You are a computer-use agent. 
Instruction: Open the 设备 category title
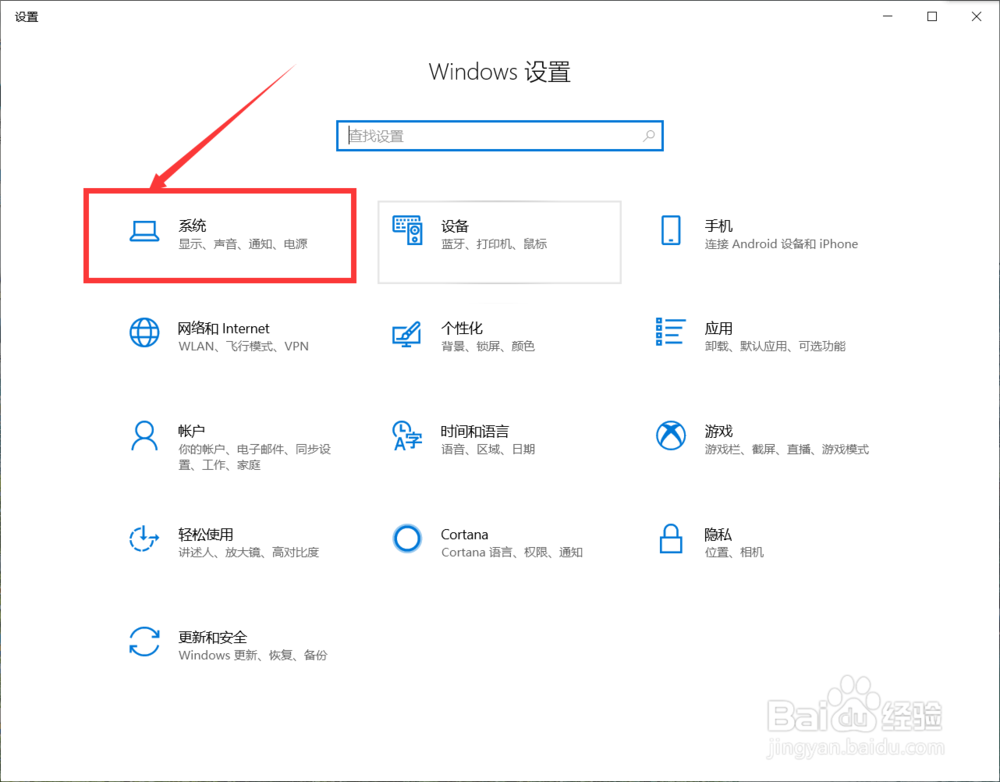[455, 225]
